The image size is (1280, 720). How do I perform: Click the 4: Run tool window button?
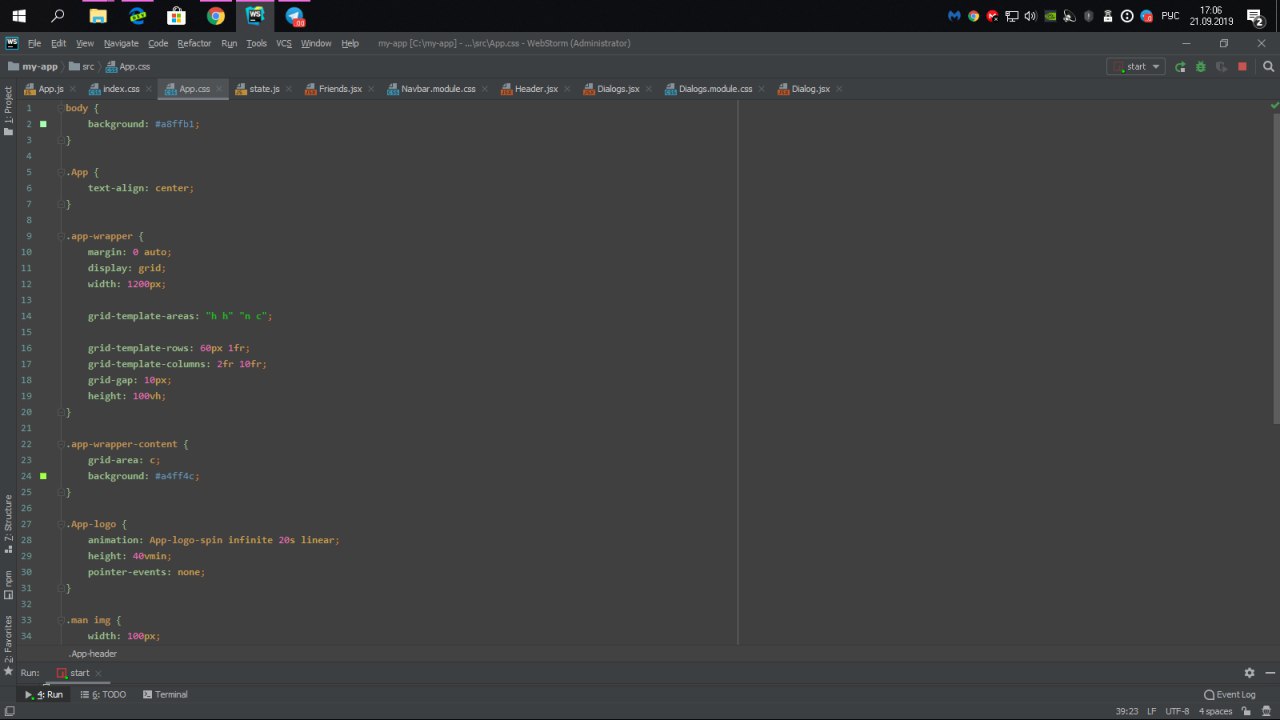coord(44,694)
